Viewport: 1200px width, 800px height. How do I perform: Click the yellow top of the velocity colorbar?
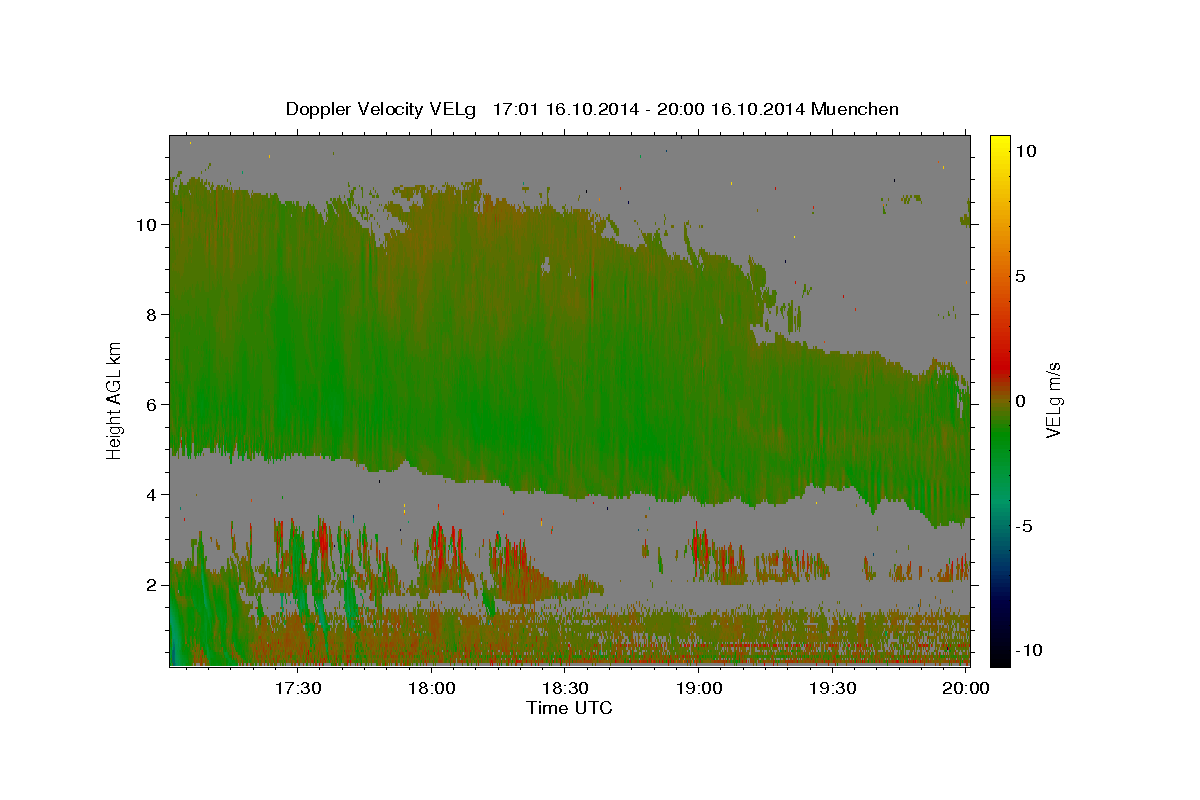tap(1000, 145)
